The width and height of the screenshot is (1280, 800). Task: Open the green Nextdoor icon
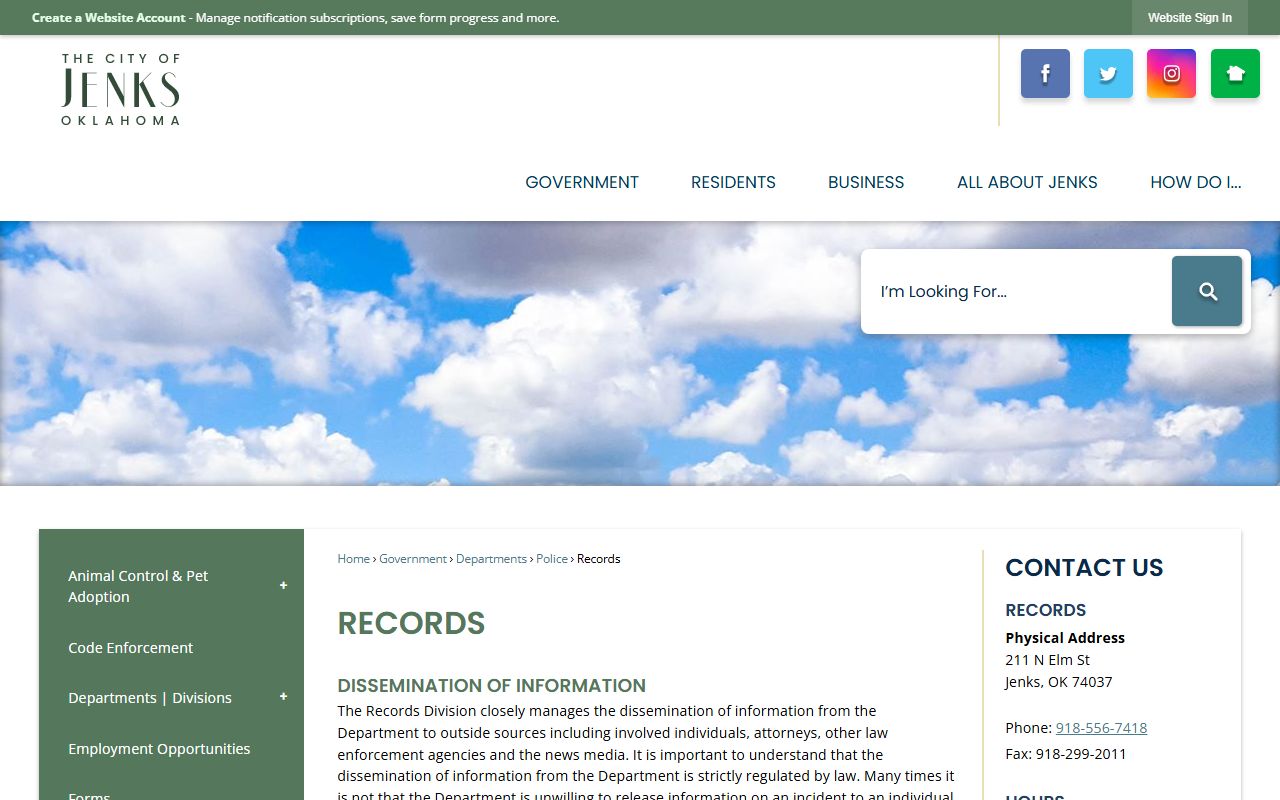(1235, 74)
